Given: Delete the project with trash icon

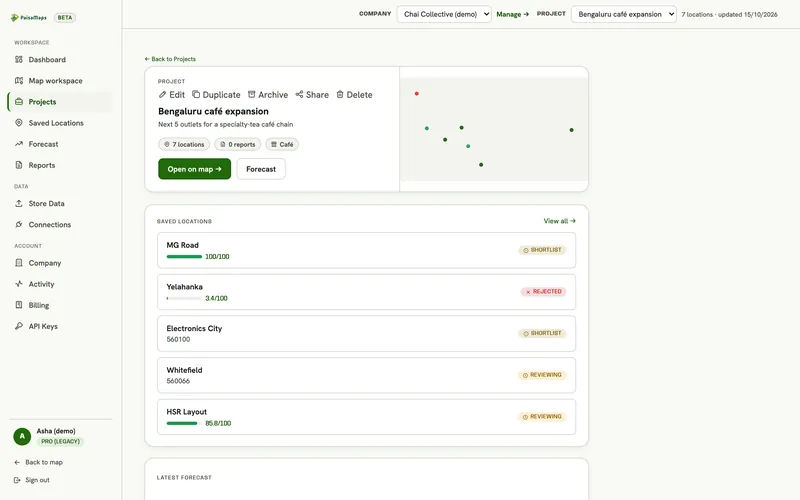Looking at the screenshot, I should [340, 94].
